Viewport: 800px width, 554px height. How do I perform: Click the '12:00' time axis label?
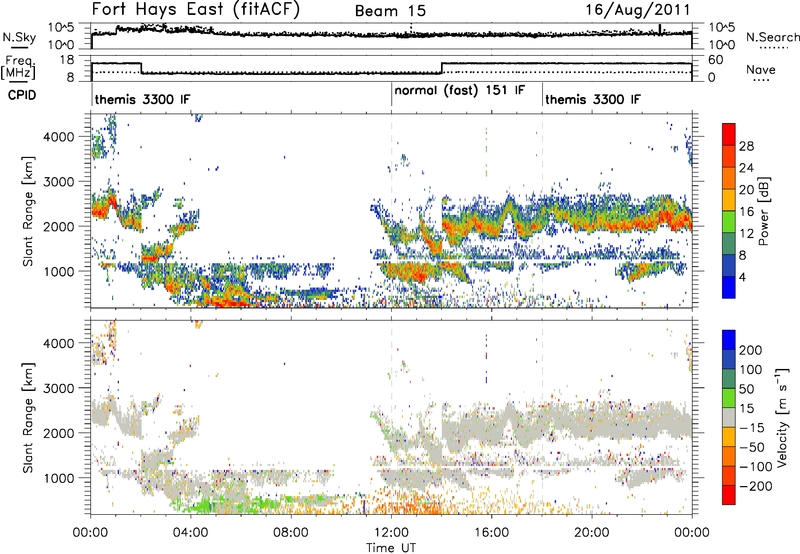coord(391,533)
